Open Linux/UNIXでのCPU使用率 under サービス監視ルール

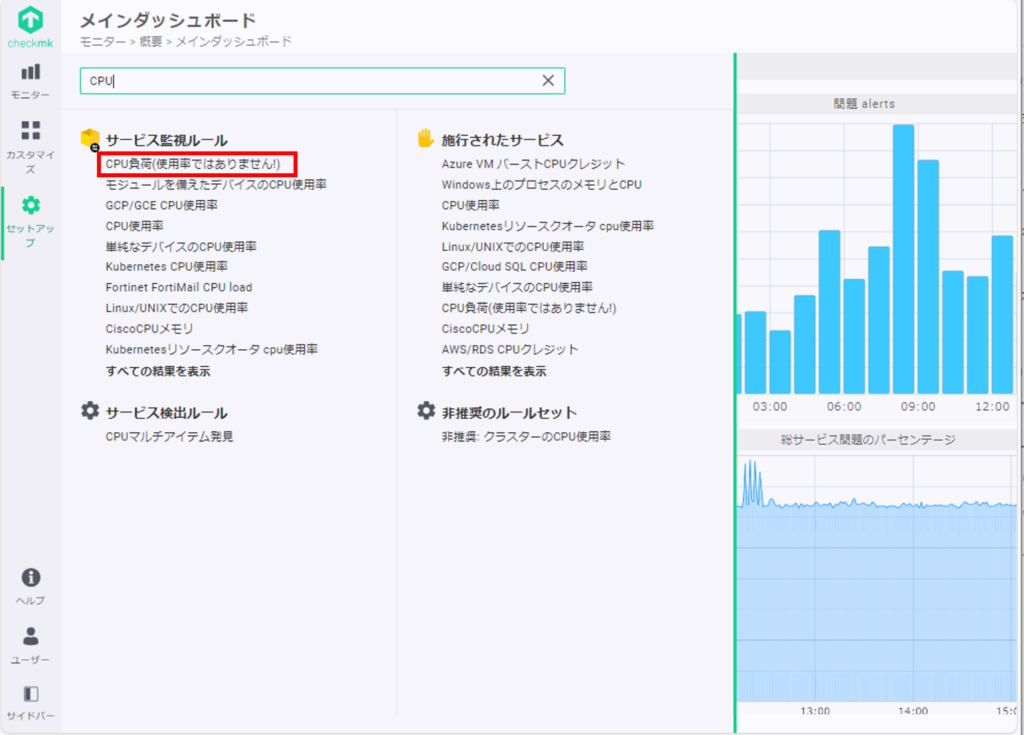[x=177, y=308]
